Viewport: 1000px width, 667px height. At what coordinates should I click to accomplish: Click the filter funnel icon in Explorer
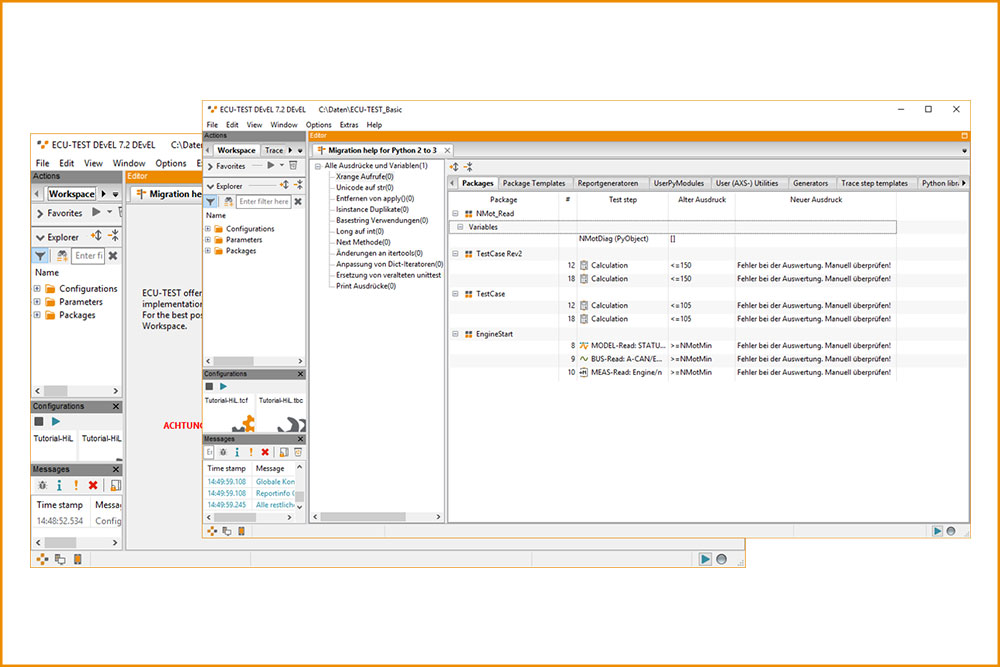tap(210, 201)
